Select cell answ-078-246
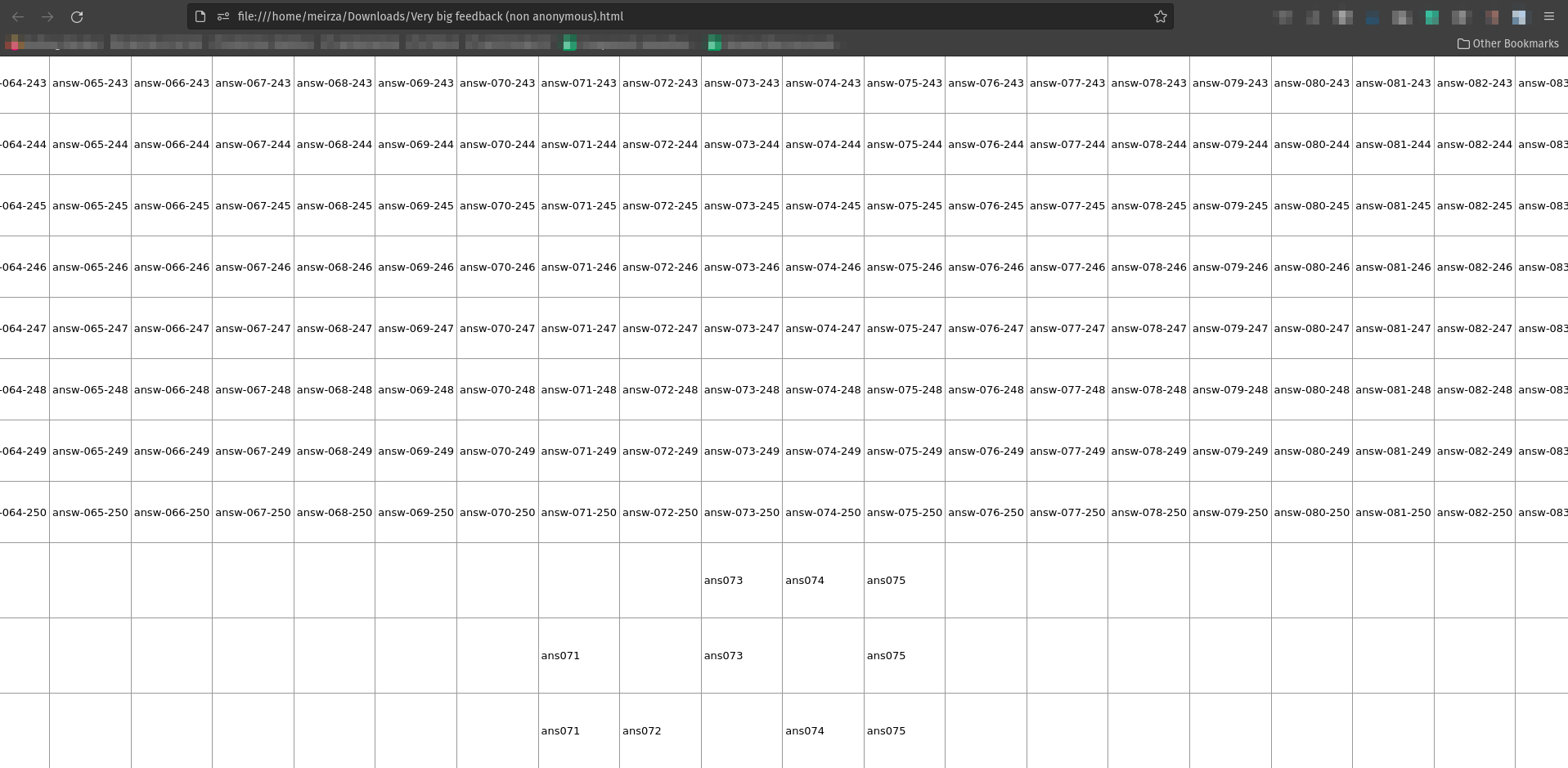1568x768 pixels. pyautogui.click(x=1148, y=267)
